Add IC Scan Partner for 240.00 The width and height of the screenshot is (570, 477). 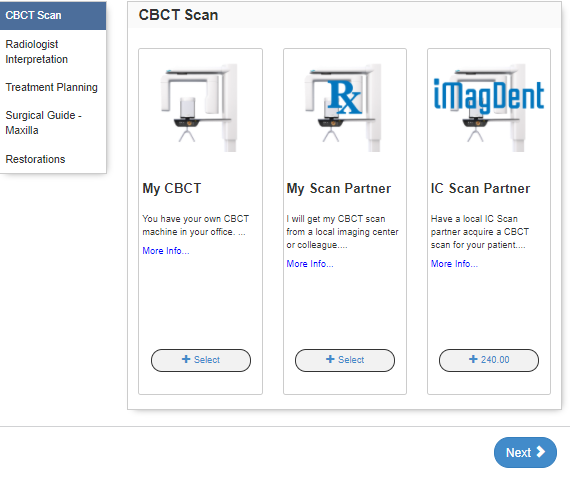489,360
